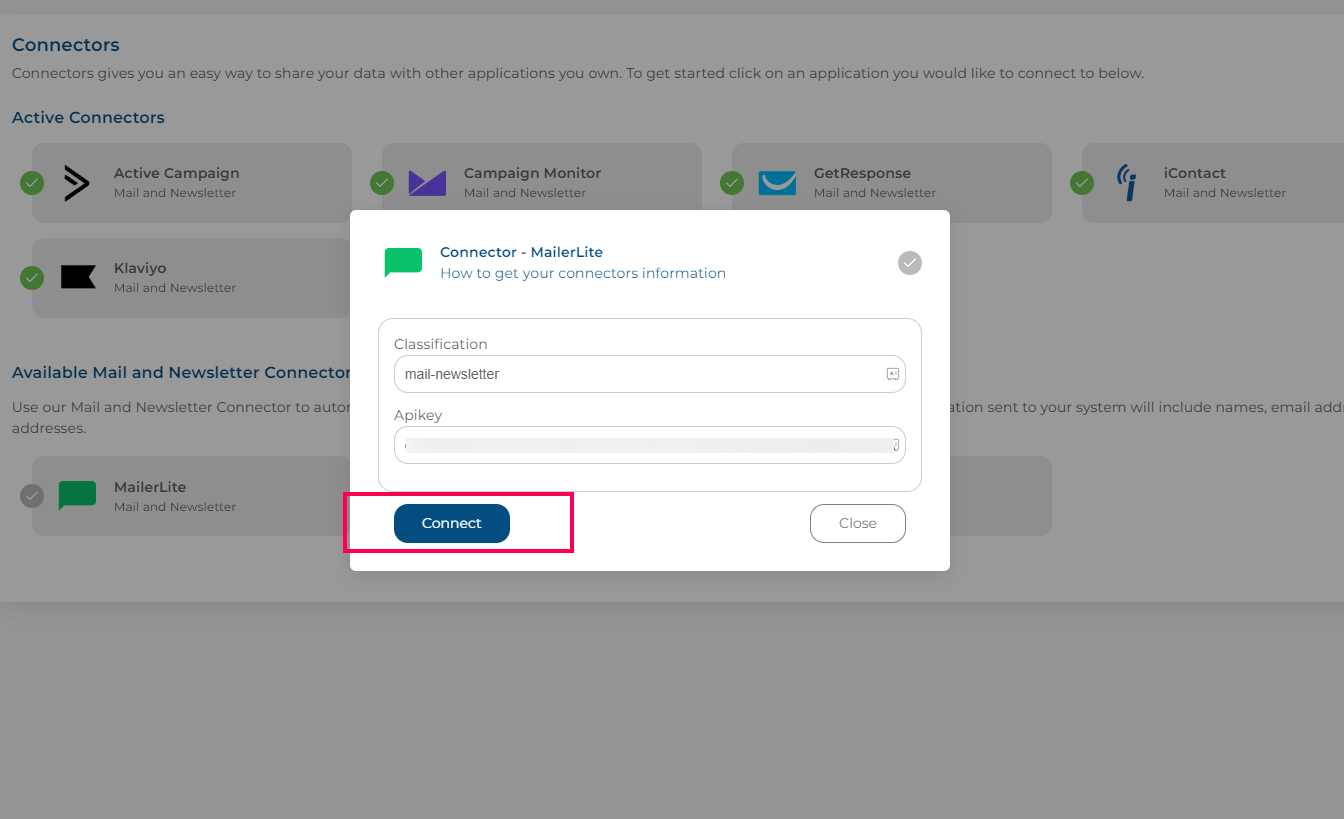
Task: Toggle the green check beside Active Campaign
Action: click(32, 183)
